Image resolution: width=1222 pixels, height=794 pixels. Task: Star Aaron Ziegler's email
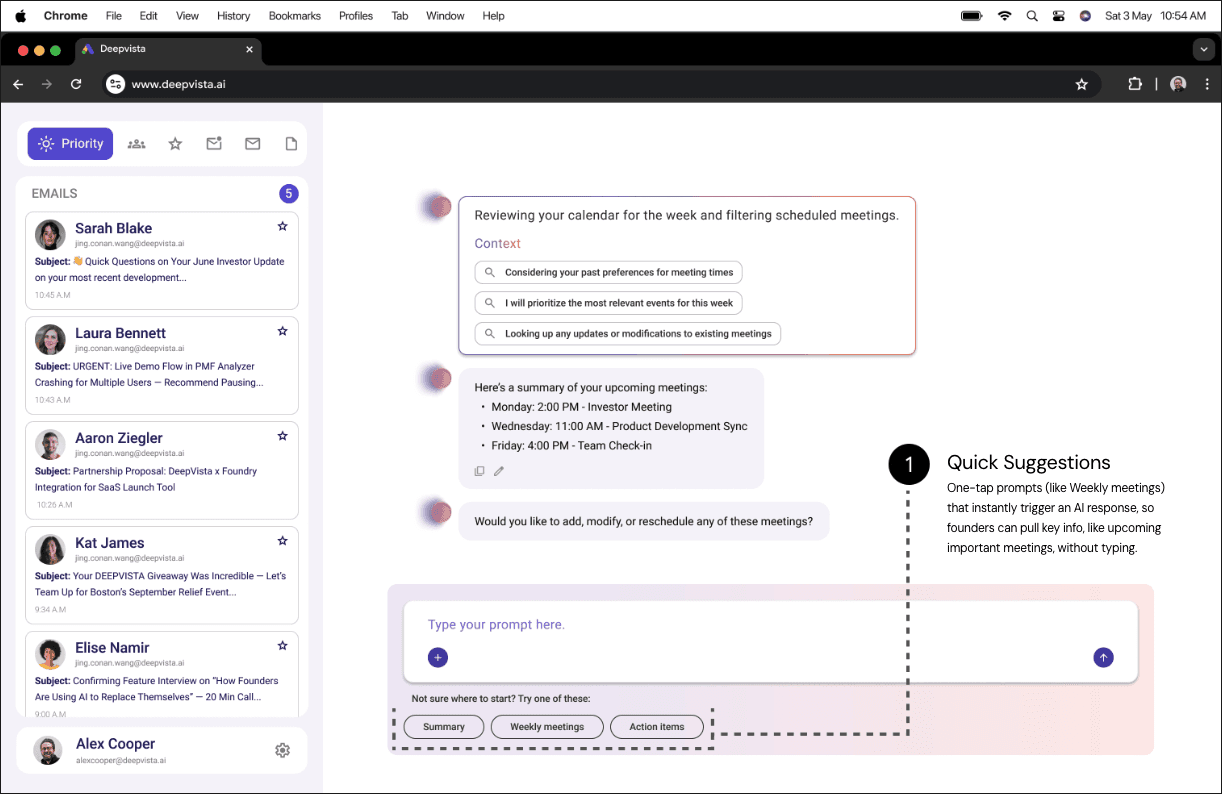[x=282, y=436]
